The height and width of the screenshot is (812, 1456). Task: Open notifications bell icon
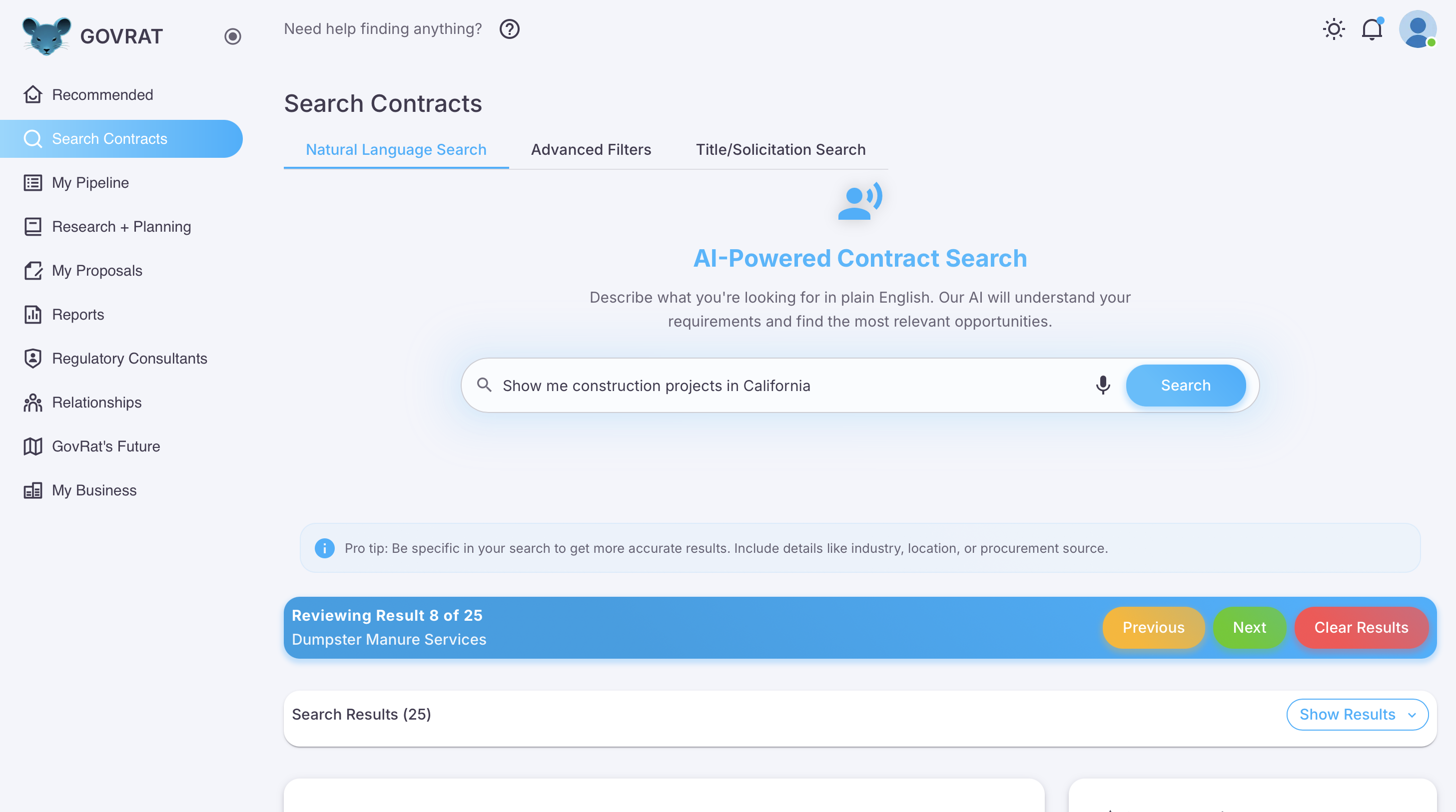pyautogui.click(x=1371, y=29)
